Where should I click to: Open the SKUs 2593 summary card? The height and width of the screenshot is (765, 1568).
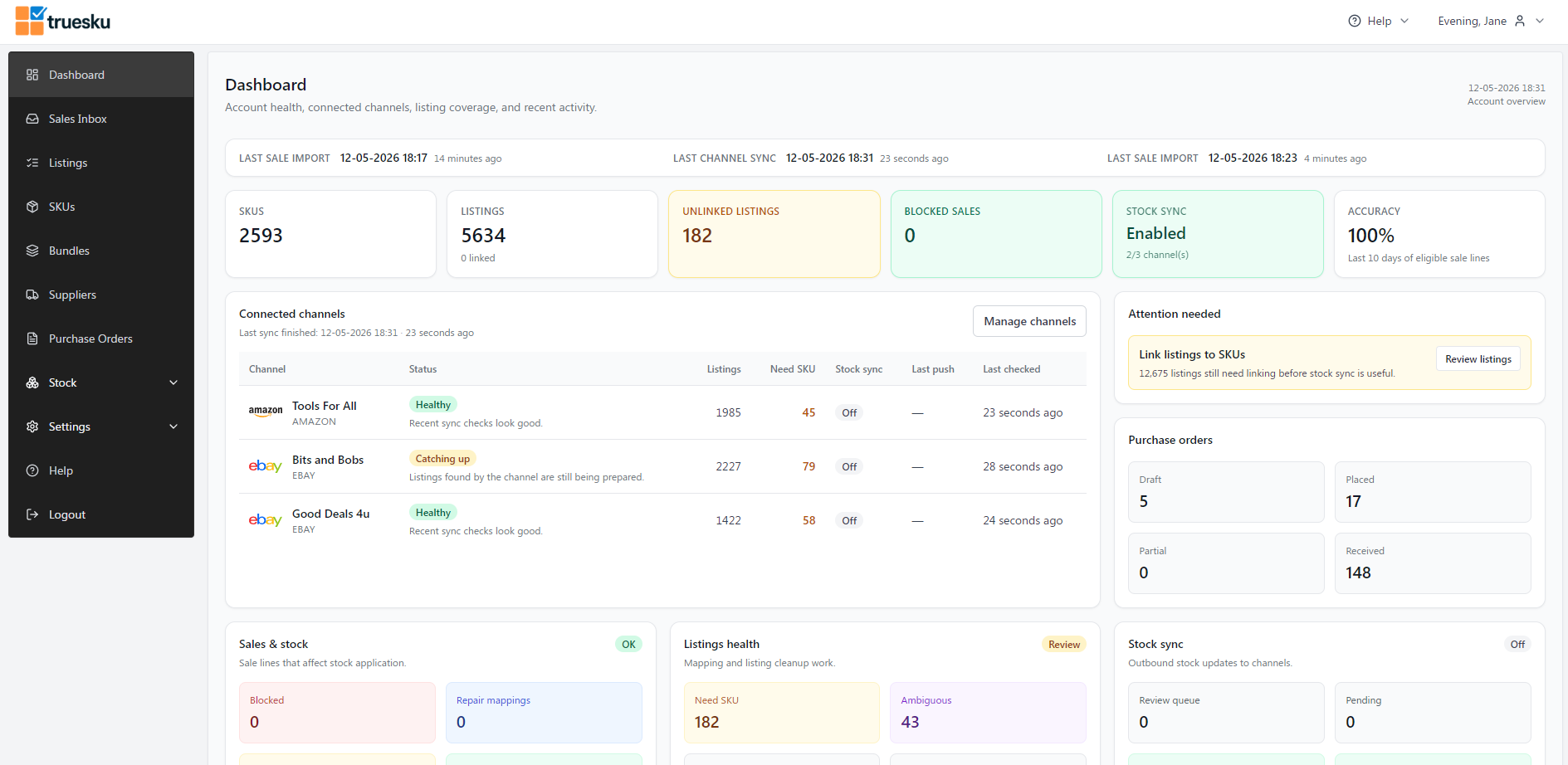click(330, 234)
